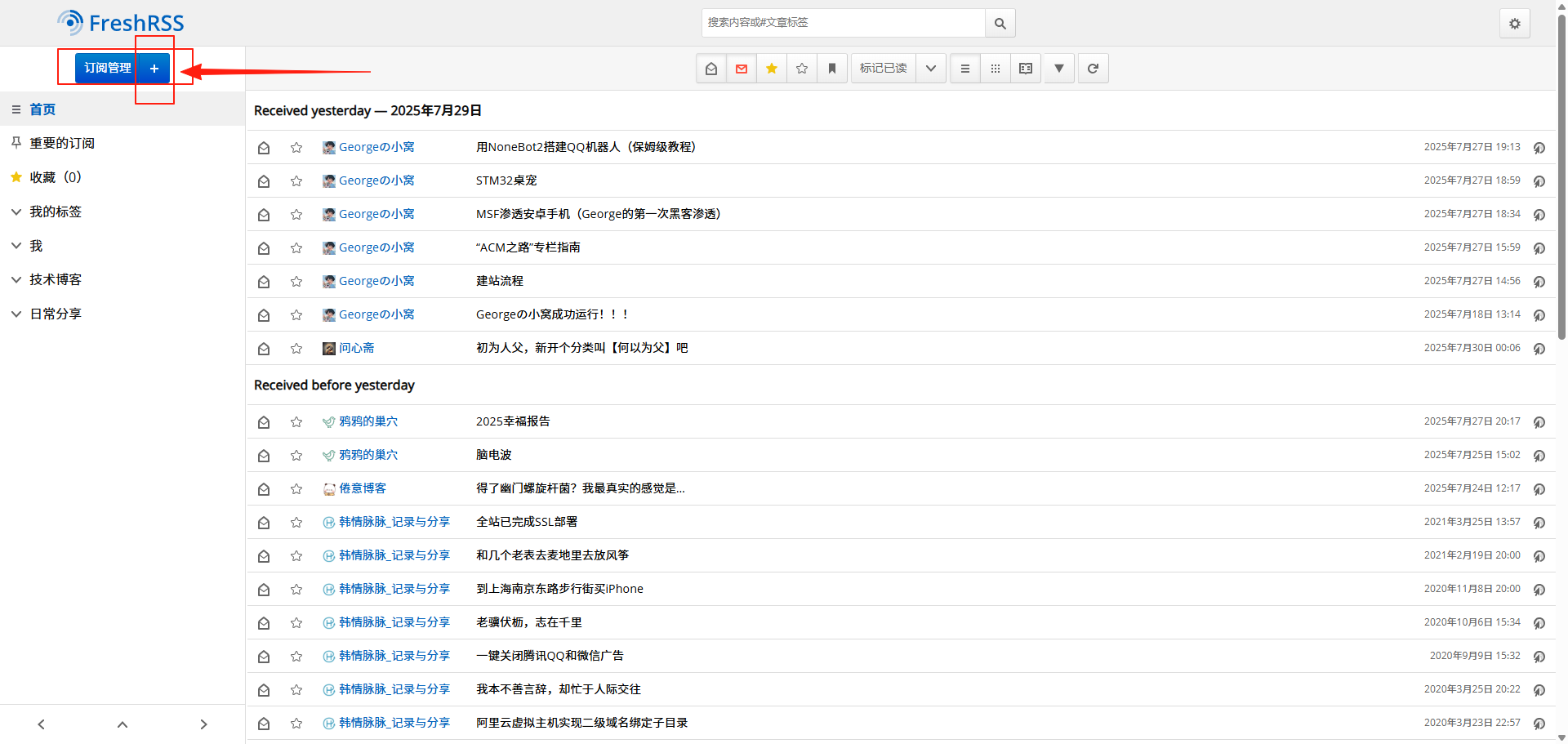Open 鸦鸦的巢穴 feed link in 2025幸福报告 row

tap(368, 421)
